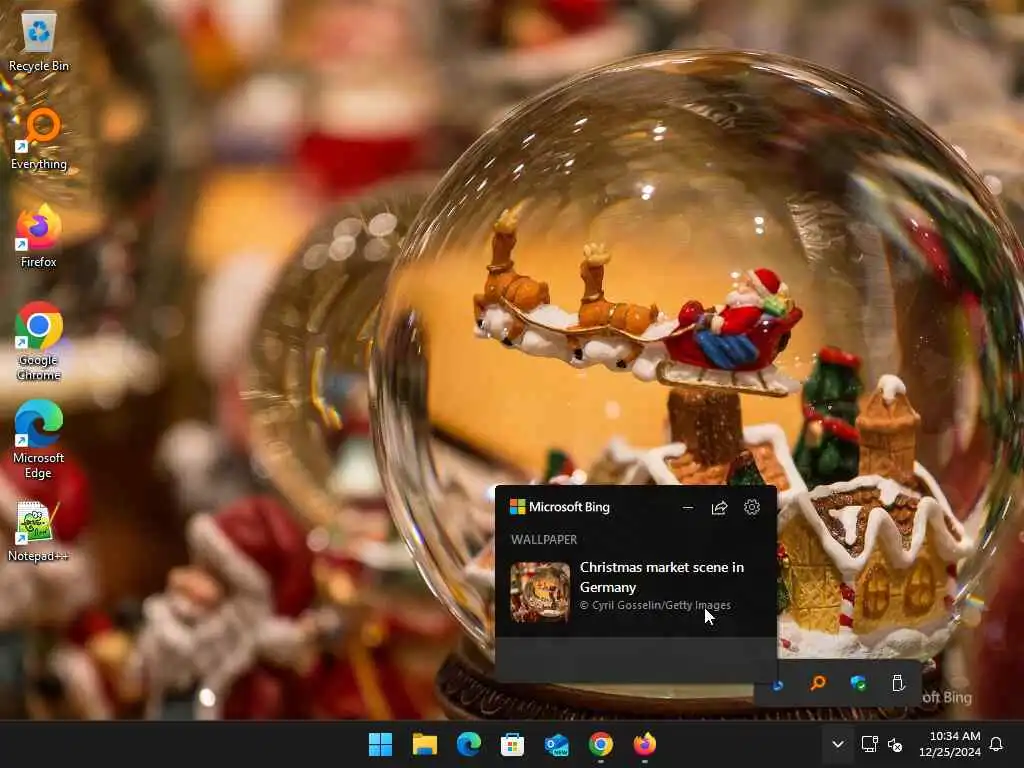The image size is (1024, 768).
Task: Open File Explorer from the taskbar
Action: (424, 744)
